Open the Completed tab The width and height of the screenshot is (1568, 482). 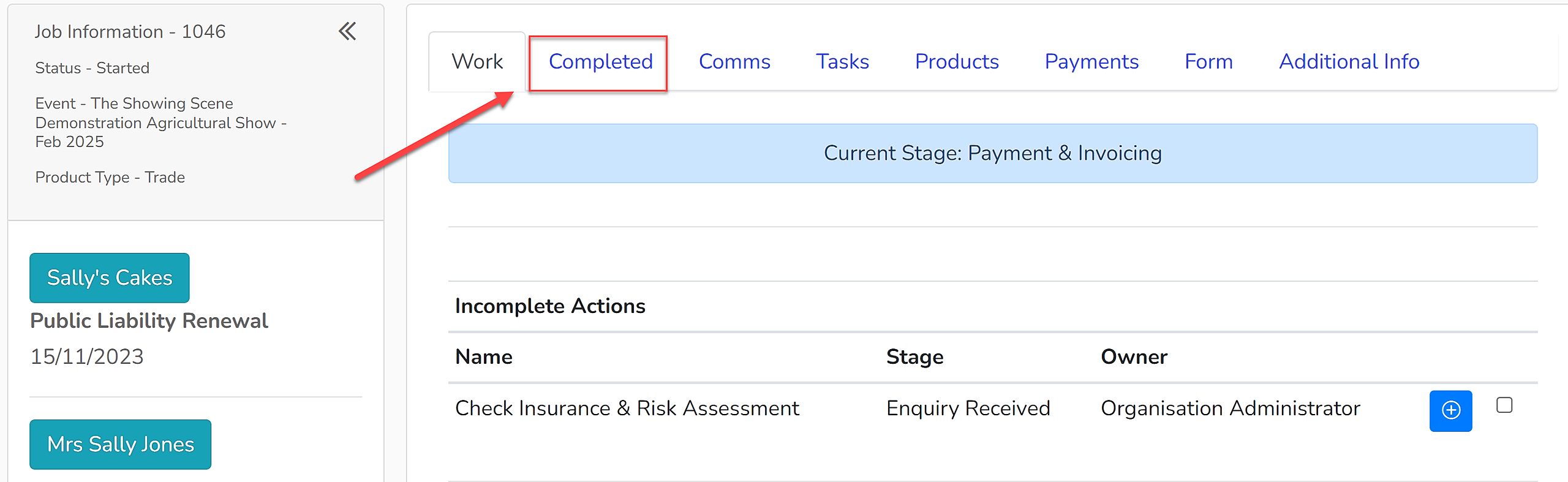coord(600,61)
